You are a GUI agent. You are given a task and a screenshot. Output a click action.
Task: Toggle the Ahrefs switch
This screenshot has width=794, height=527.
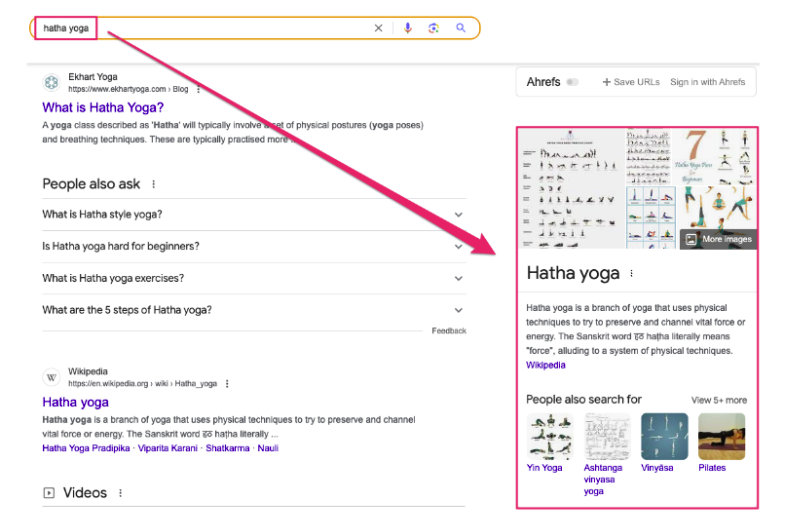572,82
